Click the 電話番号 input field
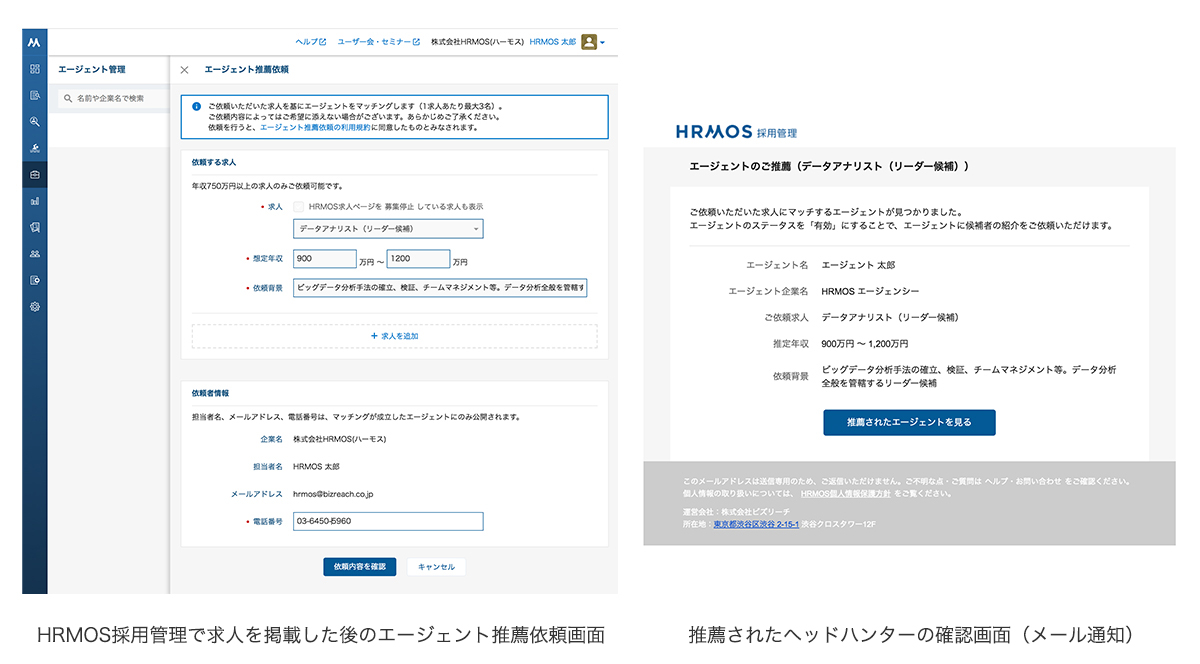 [x=387, y=521]
